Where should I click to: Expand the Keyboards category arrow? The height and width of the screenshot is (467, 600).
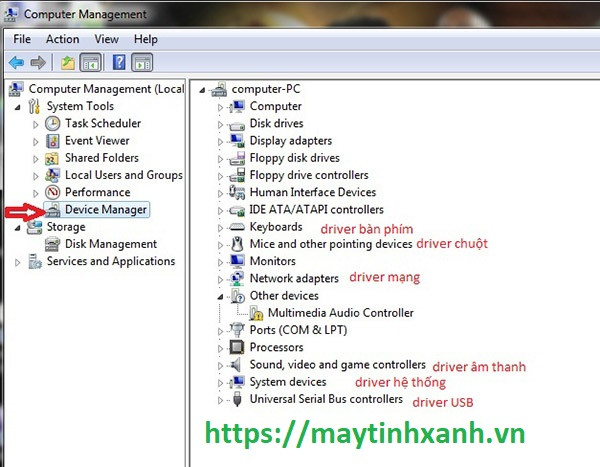pos(220,228)
